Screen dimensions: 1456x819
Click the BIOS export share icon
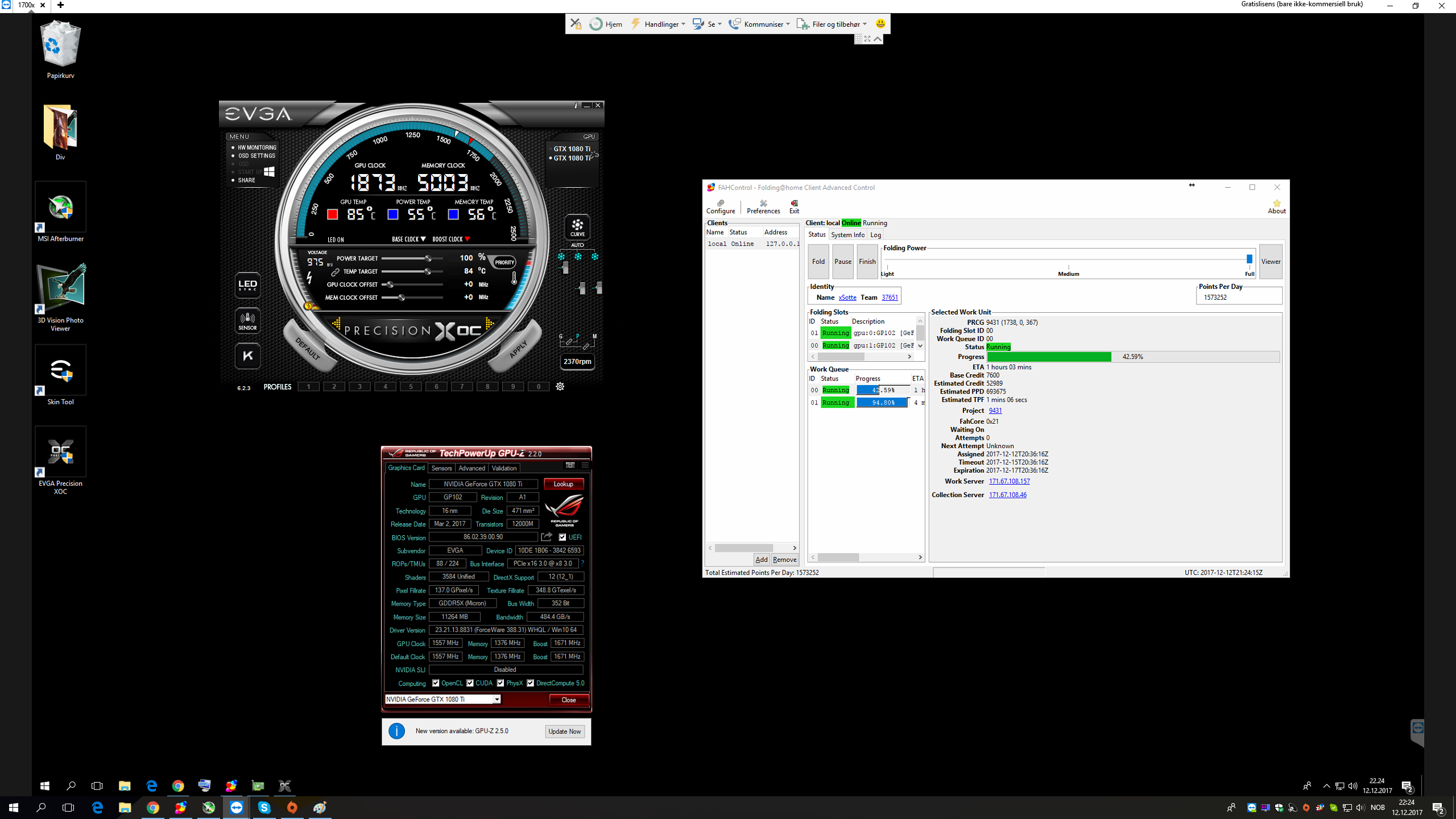pyautogui.click(x=547, y=537)
